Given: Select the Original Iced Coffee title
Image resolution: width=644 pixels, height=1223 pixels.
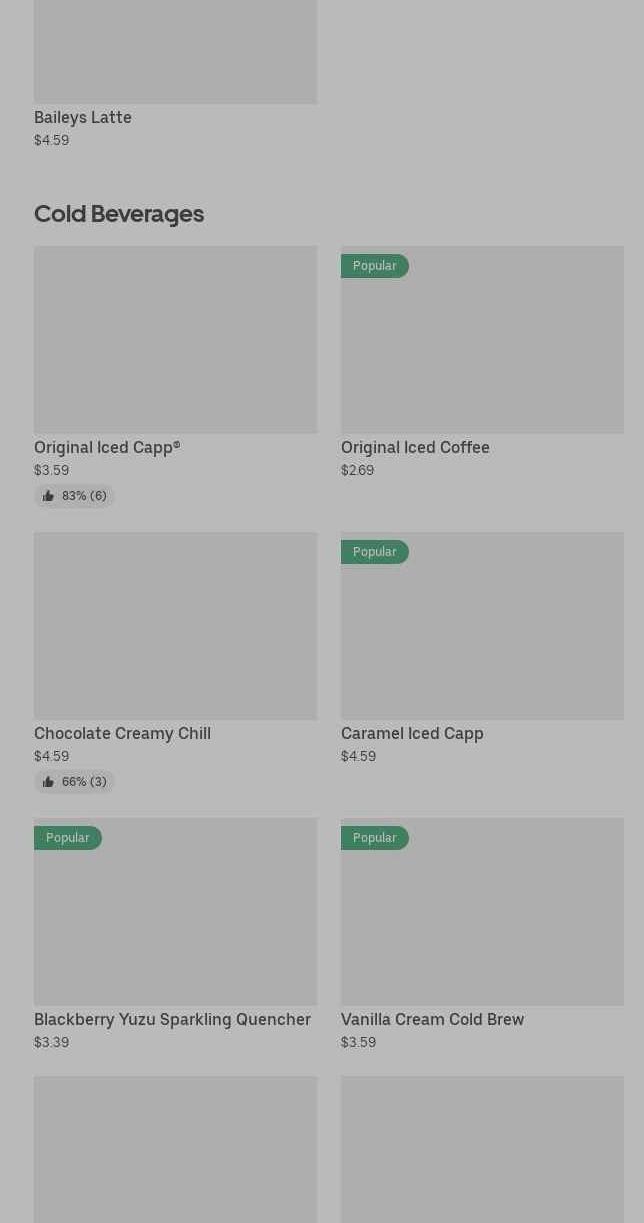Looking at the screenshot, I should click(415, 447).
